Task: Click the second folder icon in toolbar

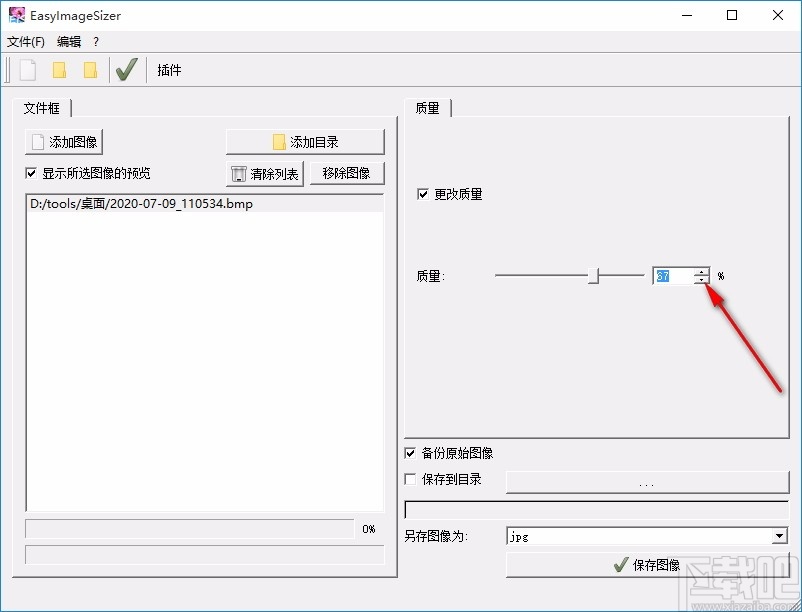Action: (x=91, y=69)
